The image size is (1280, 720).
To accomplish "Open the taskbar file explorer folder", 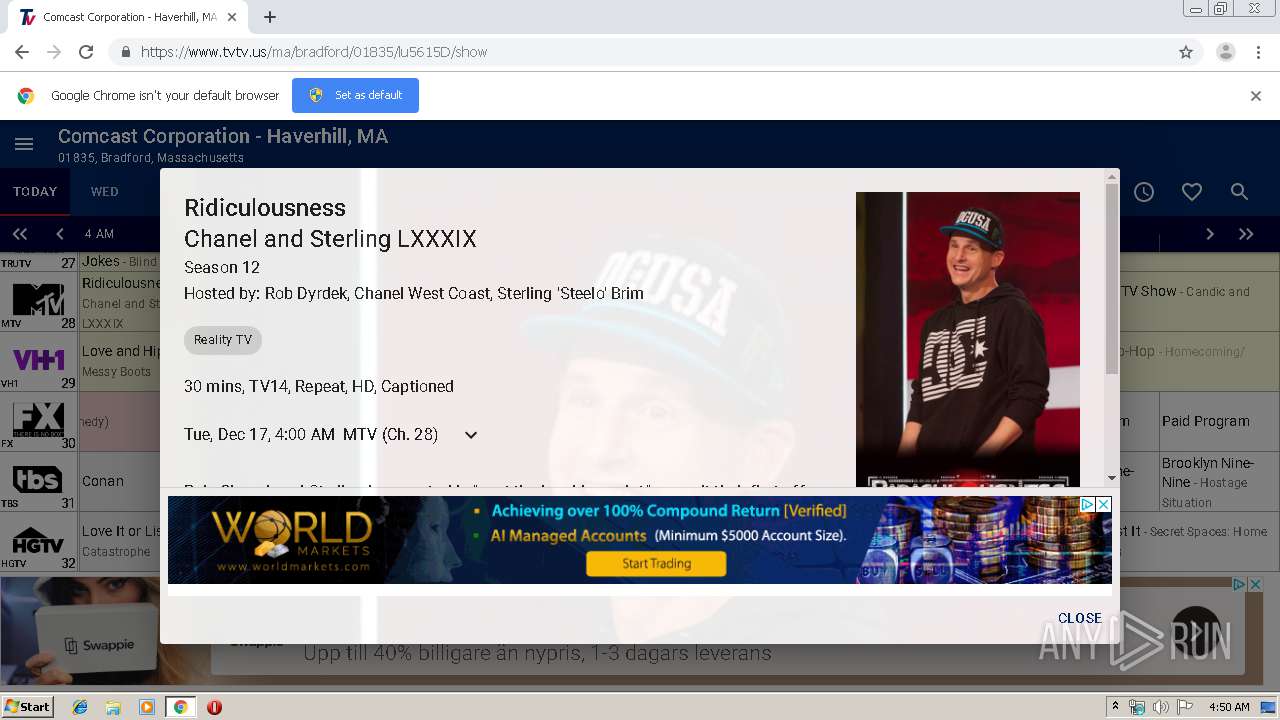I will (113, 707).
